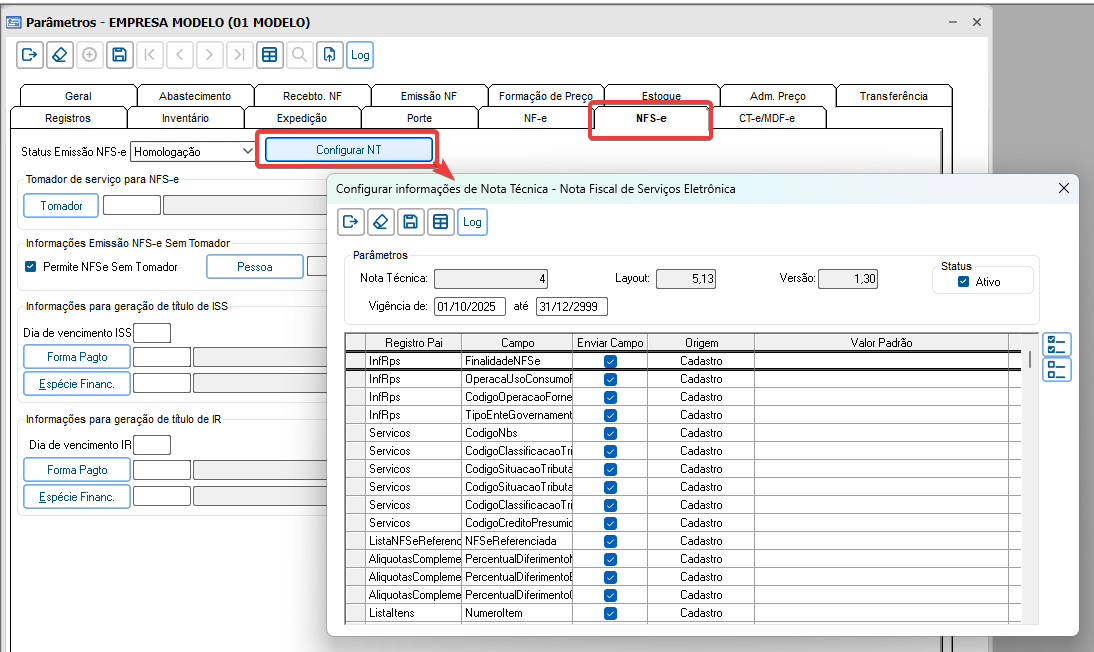Click the export document icon in main toolbar
1094x652 pixels.
coord(329,55)
